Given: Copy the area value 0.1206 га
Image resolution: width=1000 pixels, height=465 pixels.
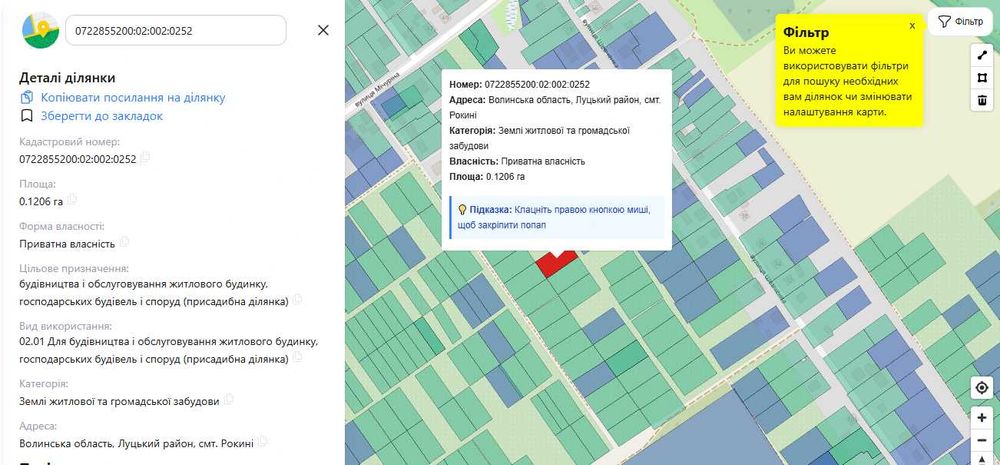Looking at the screenshot, I should coord(73,201).
